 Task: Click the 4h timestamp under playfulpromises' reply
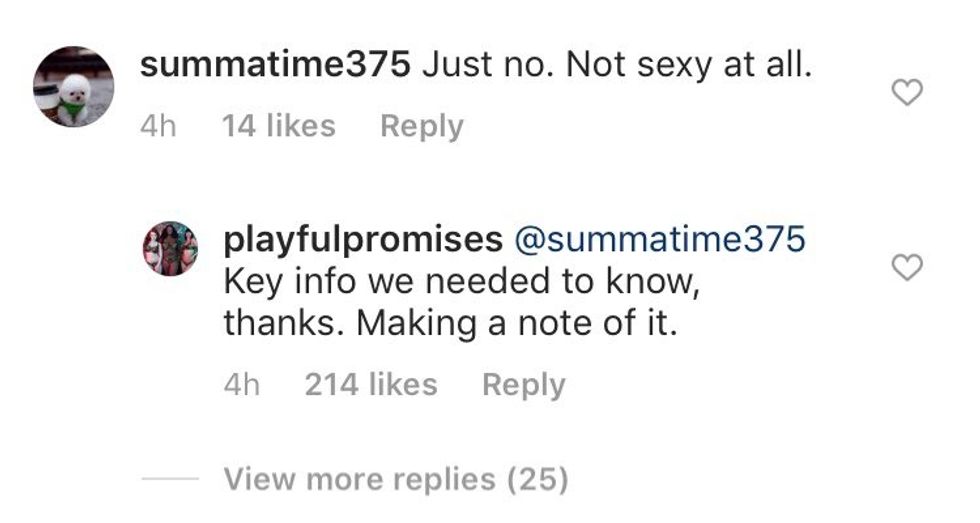(x=242, y=385)
